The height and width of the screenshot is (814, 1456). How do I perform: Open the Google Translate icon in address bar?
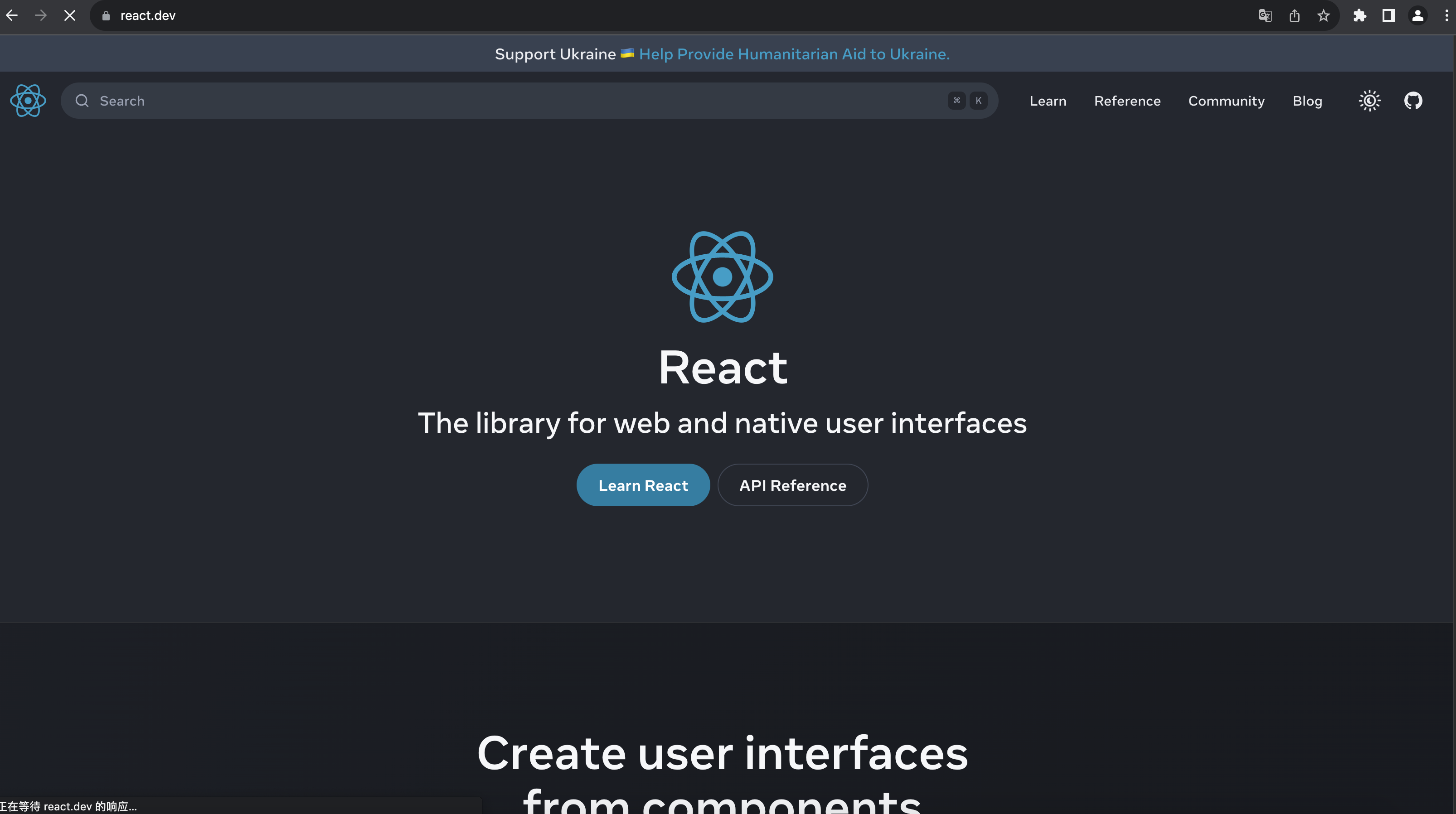click(x=1265, y=16)
